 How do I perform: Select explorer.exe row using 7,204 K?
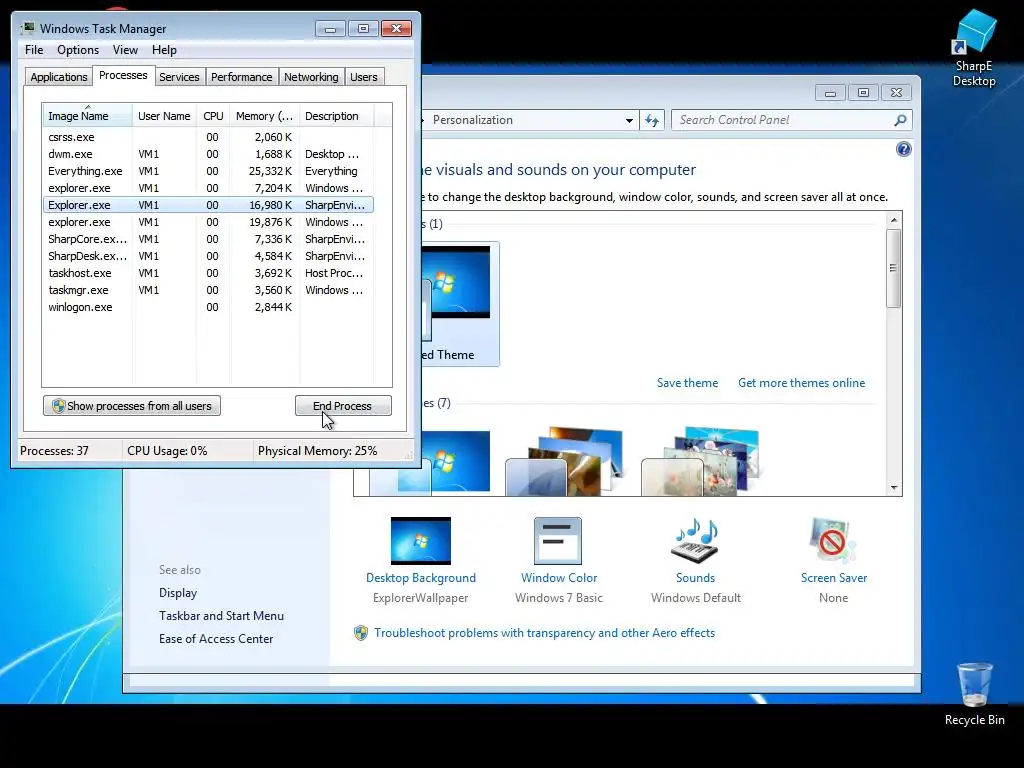208,188
